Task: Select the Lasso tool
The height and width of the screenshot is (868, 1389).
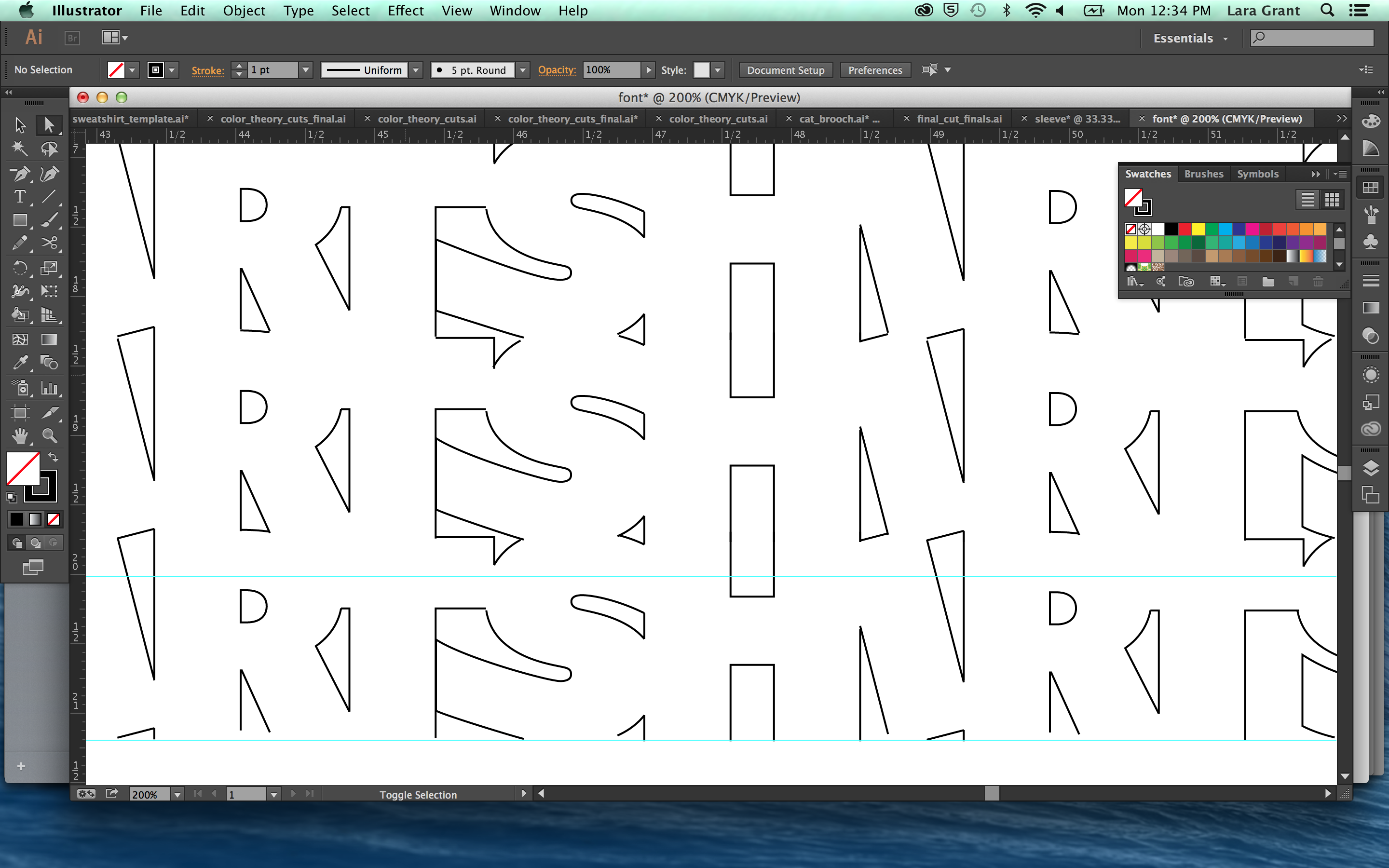Action: [49, 148]
